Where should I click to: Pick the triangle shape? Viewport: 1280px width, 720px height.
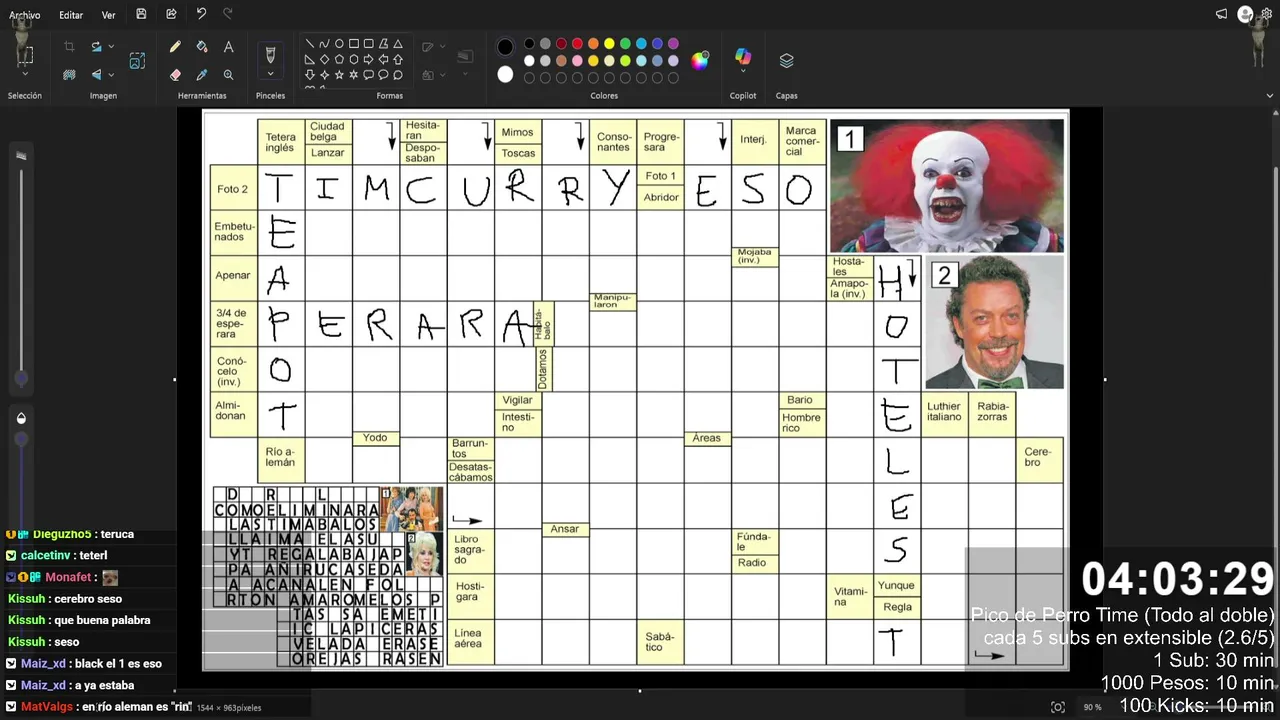click(398, 44)
